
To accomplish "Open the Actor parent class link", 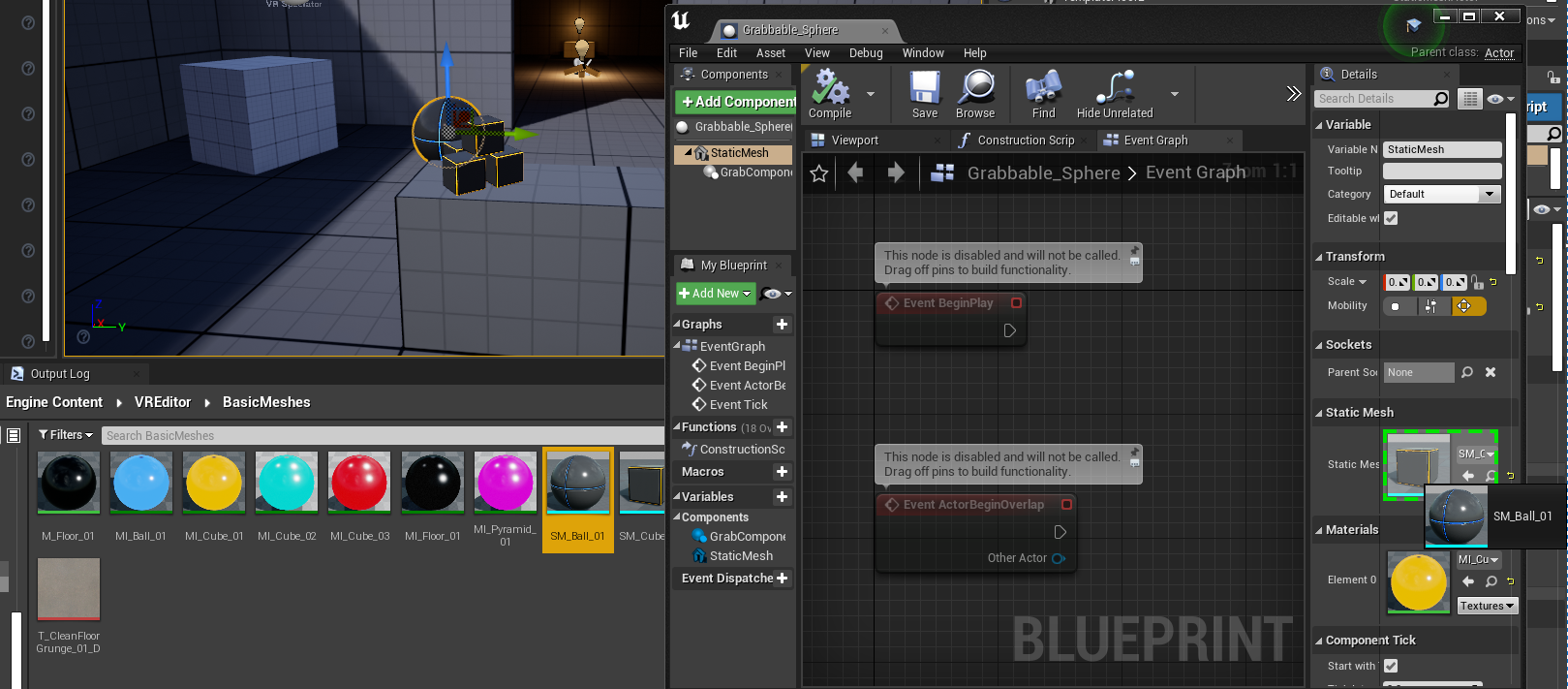I will (1498, 53).
